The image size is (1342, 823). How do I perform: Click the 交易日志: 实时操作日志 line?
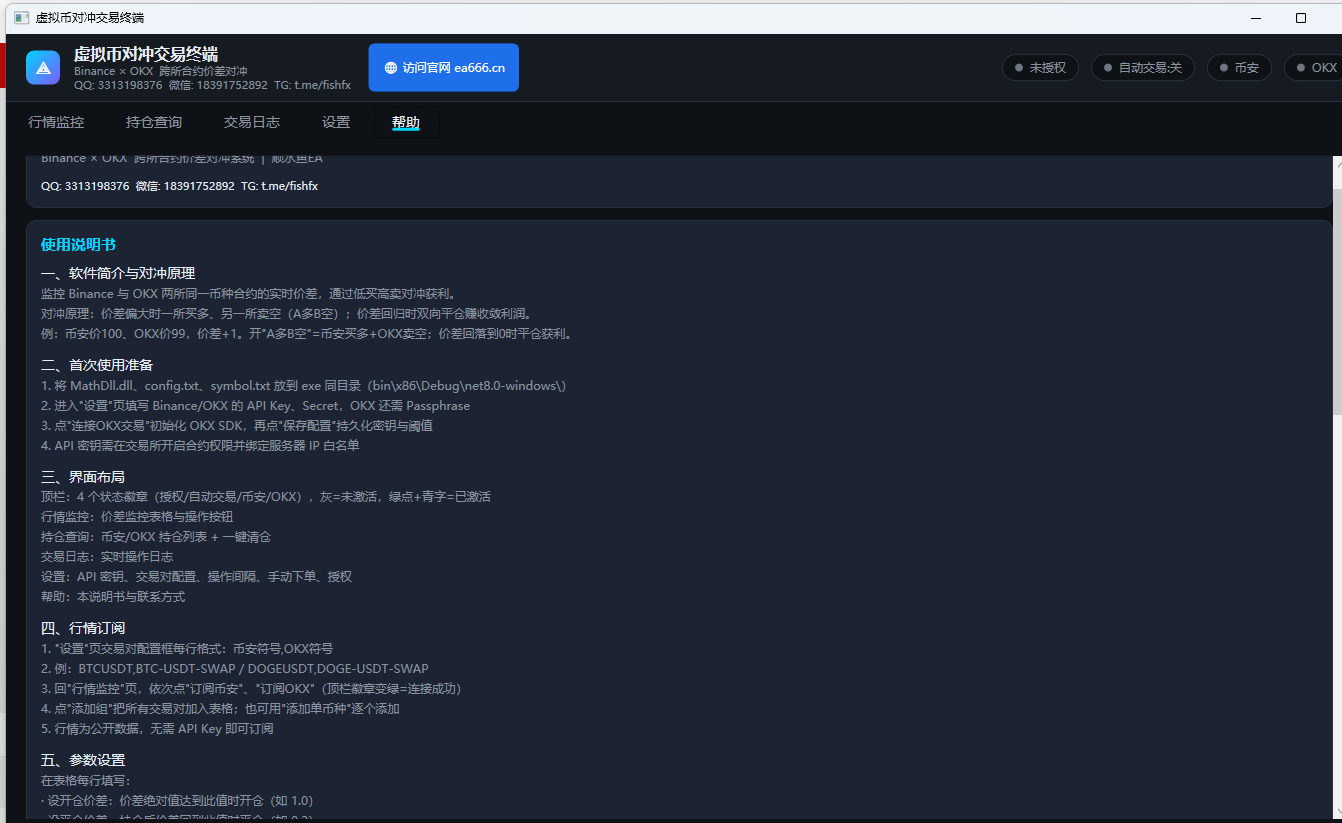tap(107, 556)
